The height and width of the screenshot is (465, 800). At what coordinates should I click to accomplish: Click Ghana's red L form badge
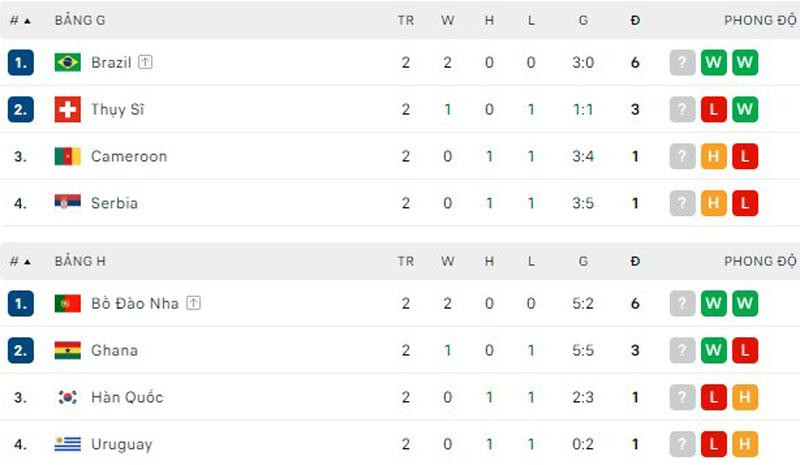(x=745, y=350)
